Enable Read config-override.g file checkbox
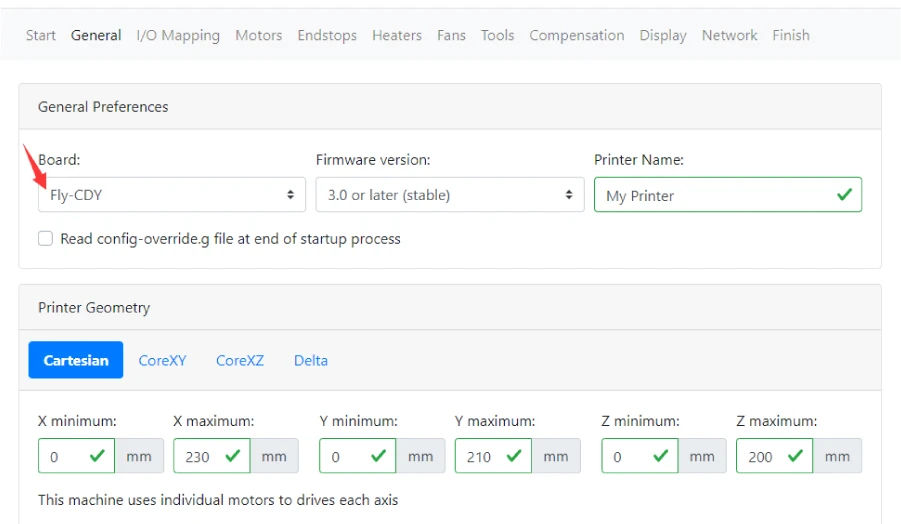Image resolution: width=901 pixels, height=524 pixels. 46,239
